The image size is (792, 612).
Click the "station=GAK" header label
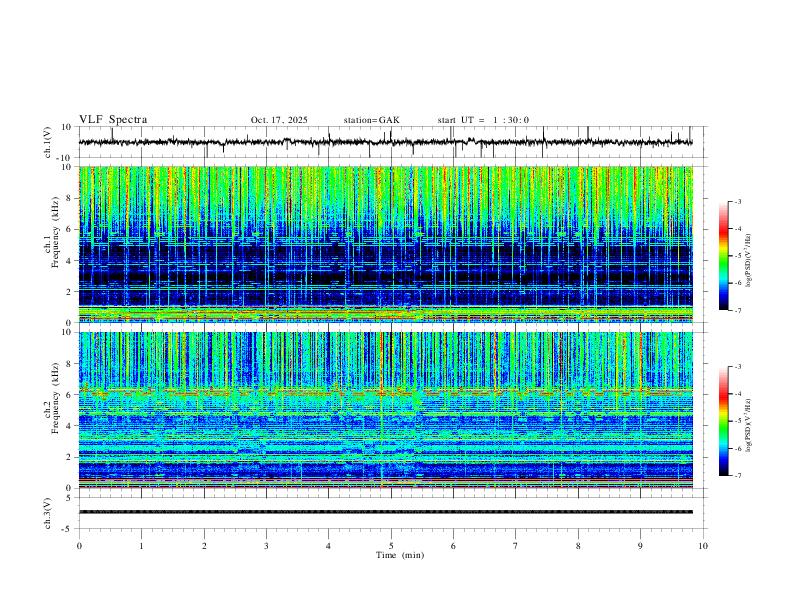pyautogui.click(x=371, y=120)
